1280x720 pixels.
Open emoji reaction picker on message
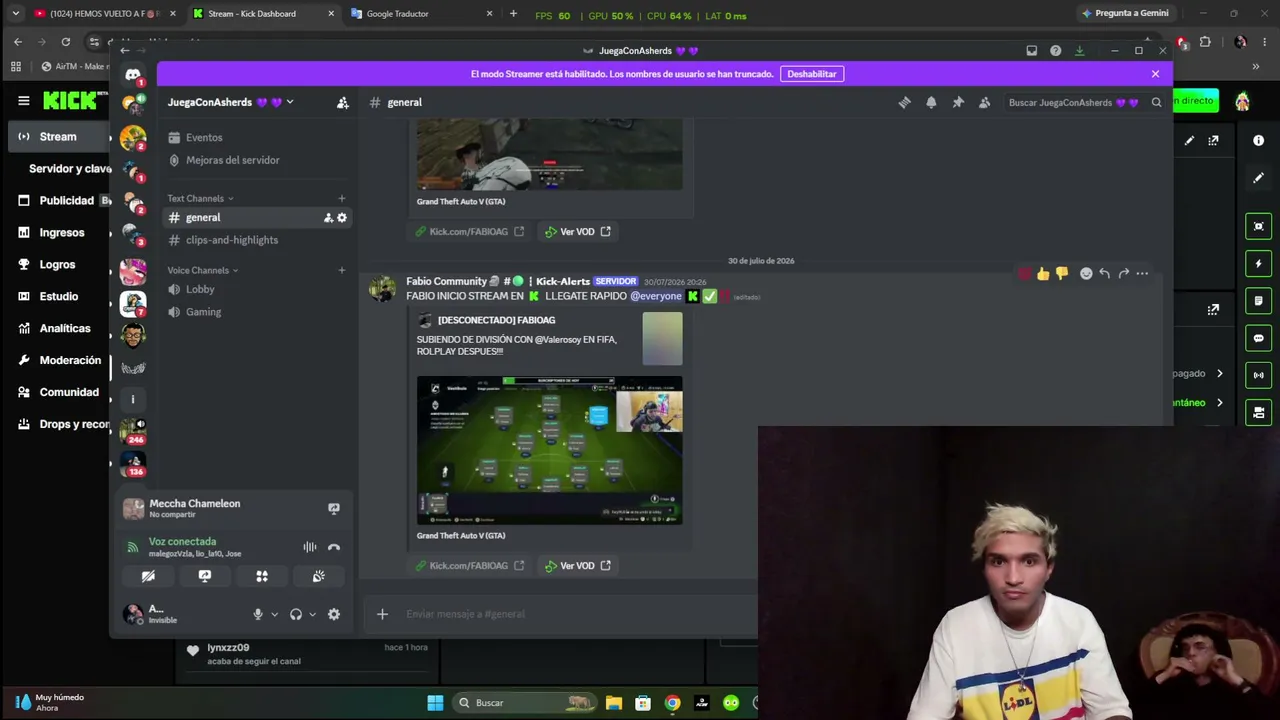tap(1086, 273)
